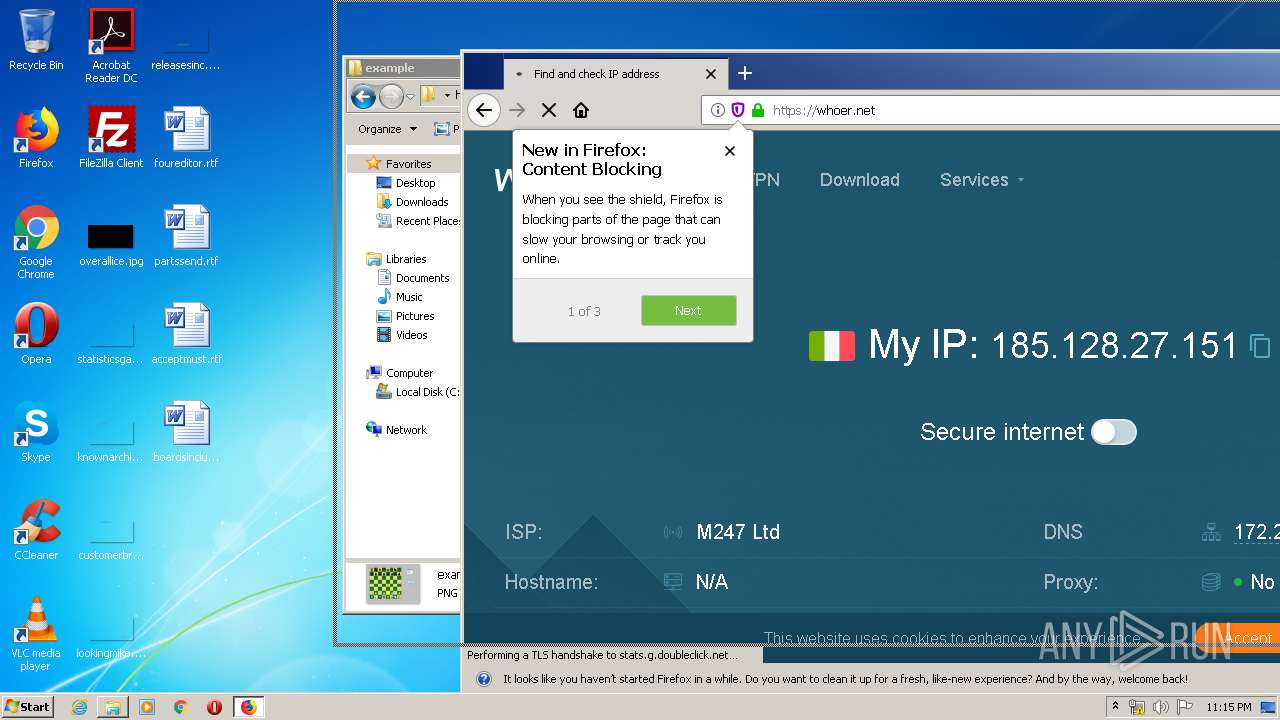Click the Windows Start button
1280x720 pixels.
pos(28,706)
